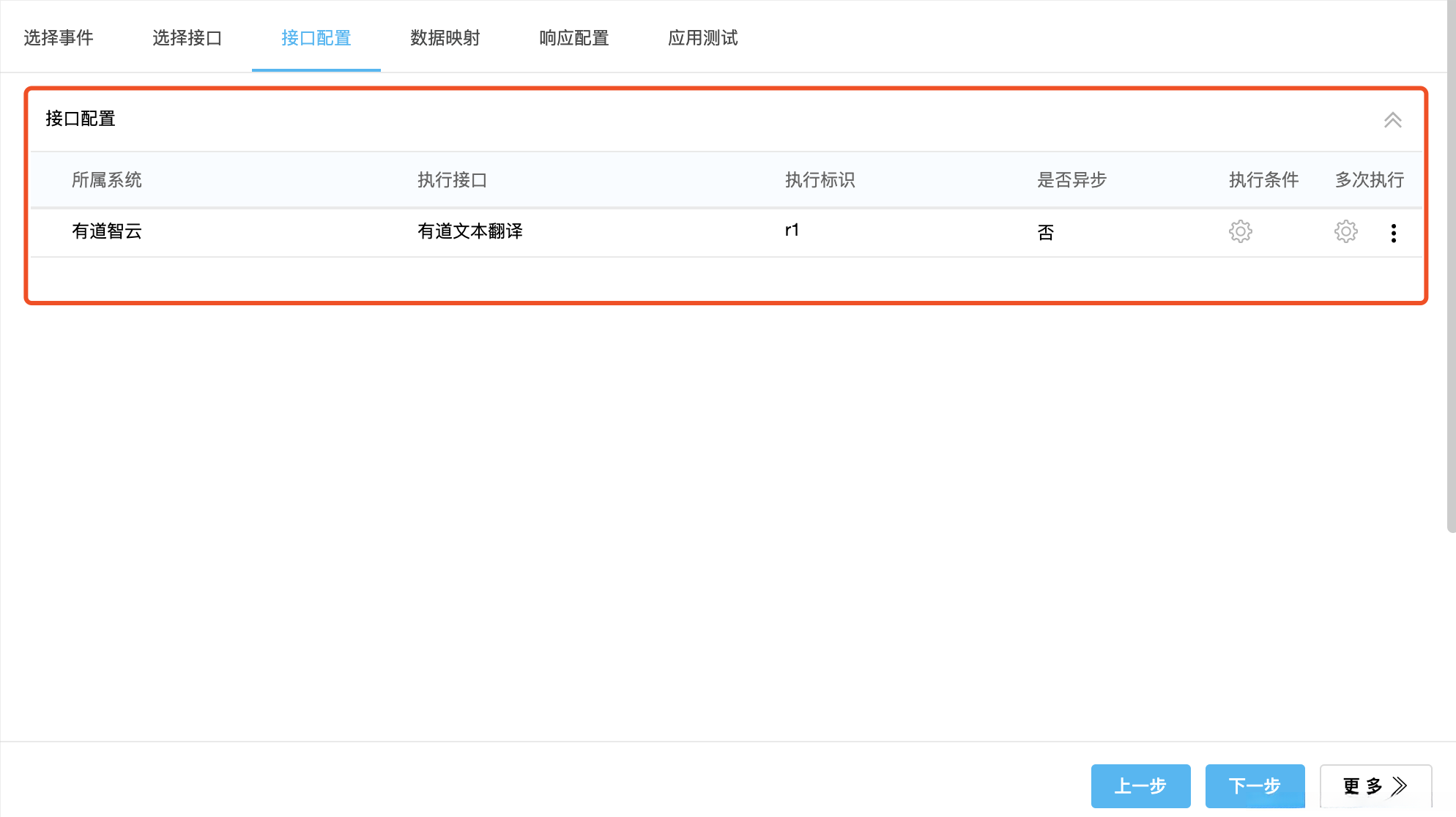Viewport: 1456px width, 817px height.
Task: Click the 下一步 button
Action: pyautogui.click(x=1255, y=786)
